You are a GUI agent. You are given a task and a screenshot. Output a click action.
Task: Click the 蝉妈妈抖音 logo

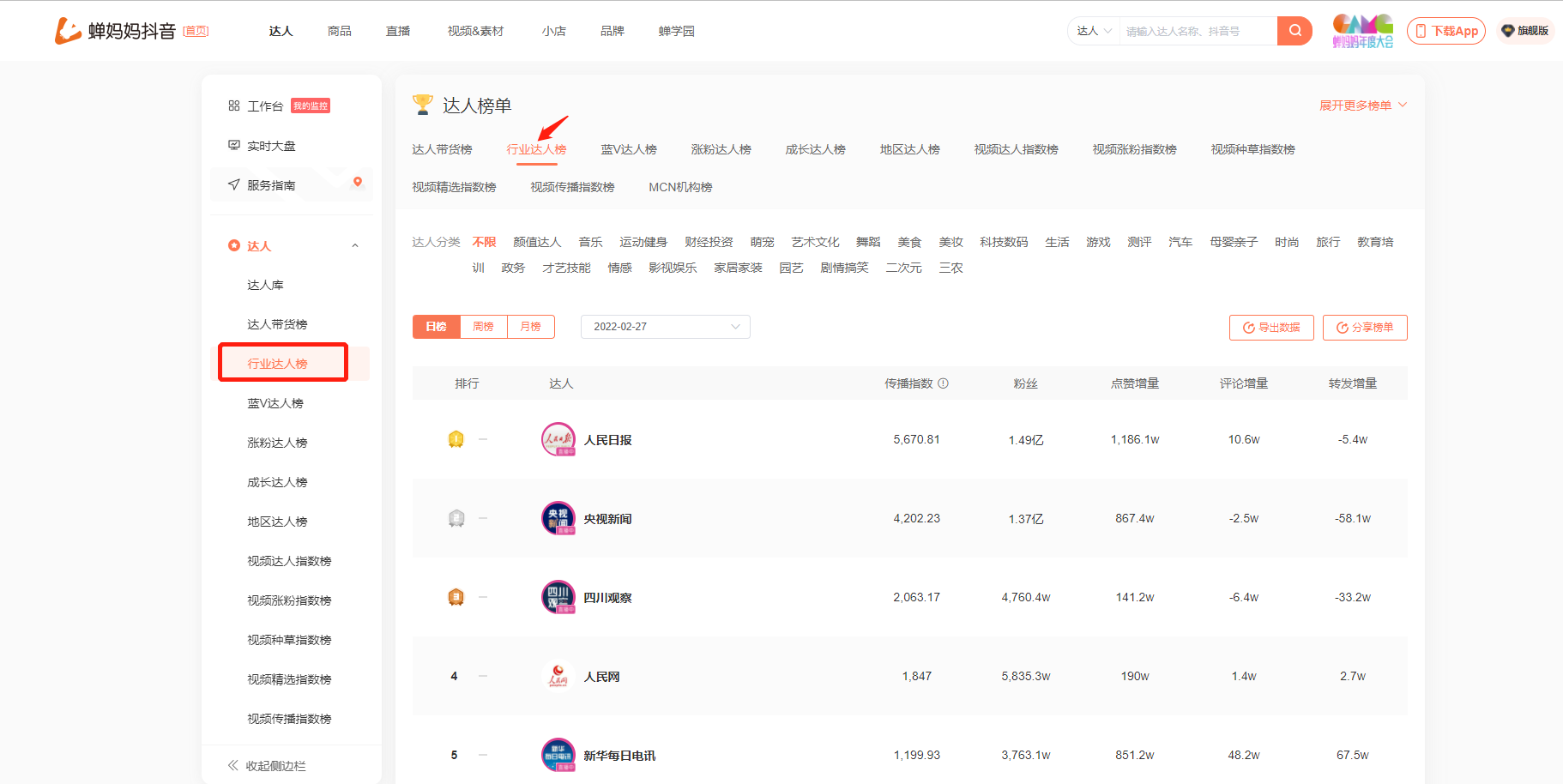point(115,31)
